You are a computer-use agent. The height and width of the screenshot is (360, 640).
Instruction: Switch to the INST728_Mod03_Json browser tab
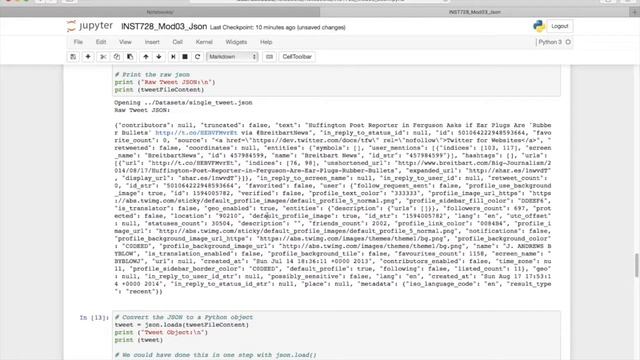[475, 12]
